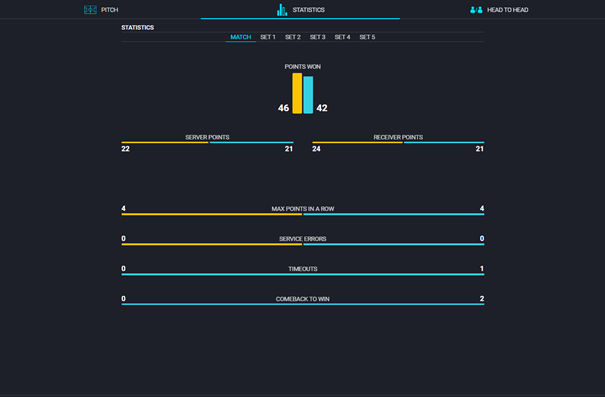The width and height of the screenshot is (605, 397).
Task: Click the SERVICE ERRORS label
Action: click(x=303, y=239)
